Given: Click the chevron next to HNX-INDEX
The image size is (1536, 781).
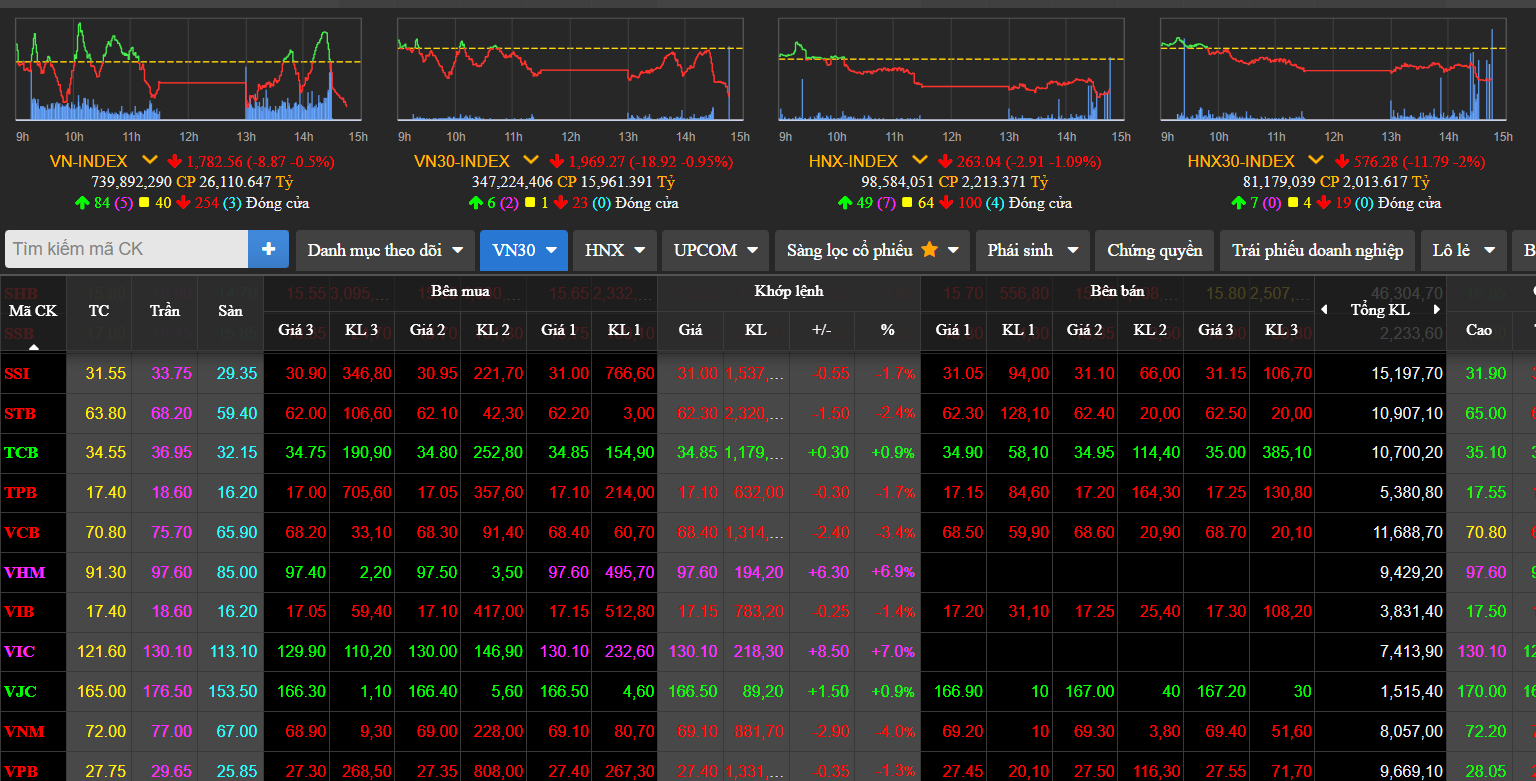Looking at the screenshot, I should coord(922,160).
